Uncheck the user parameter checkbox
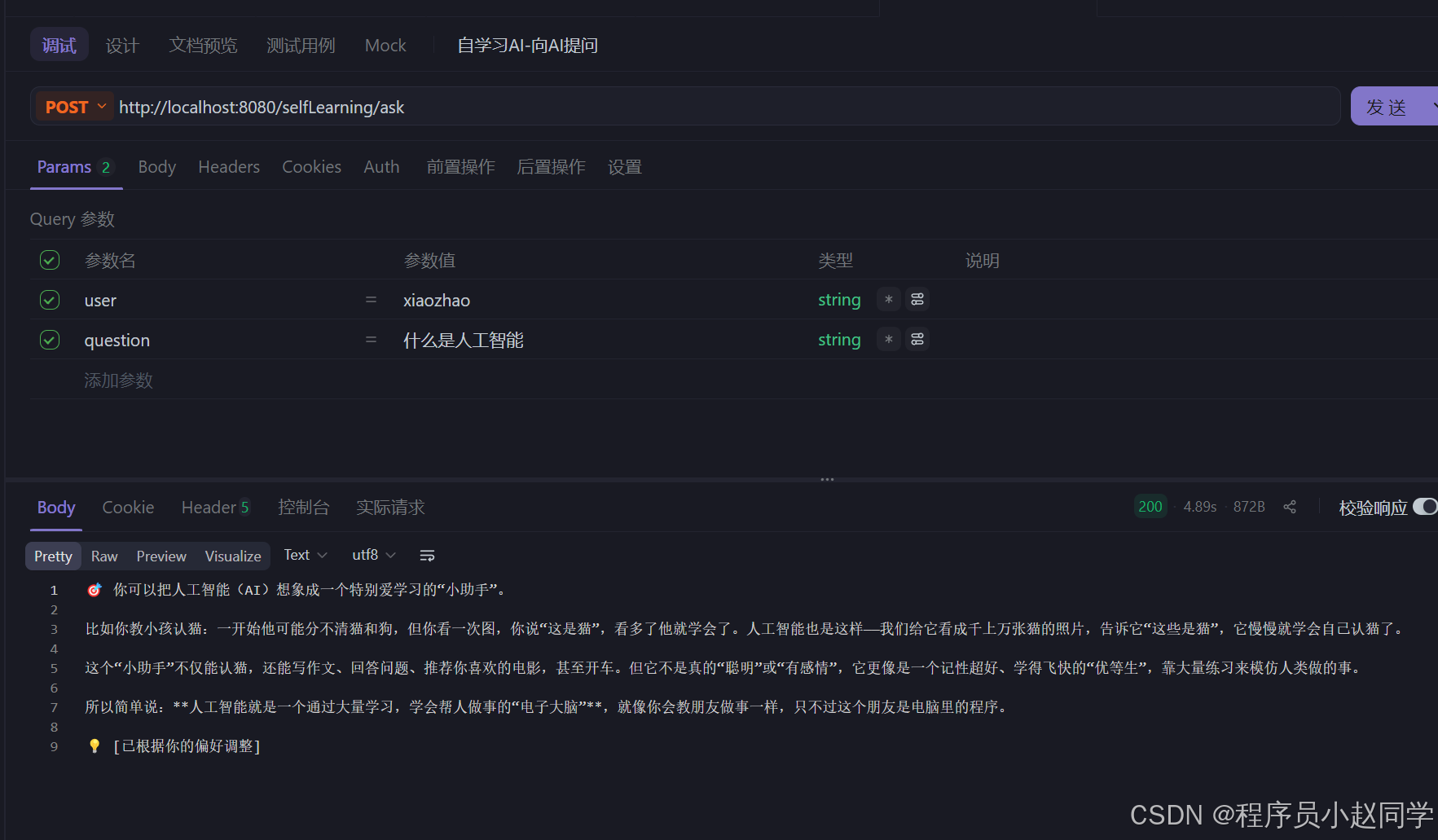This screenshot has width=1438, height=840. click(x=49, y=299)
